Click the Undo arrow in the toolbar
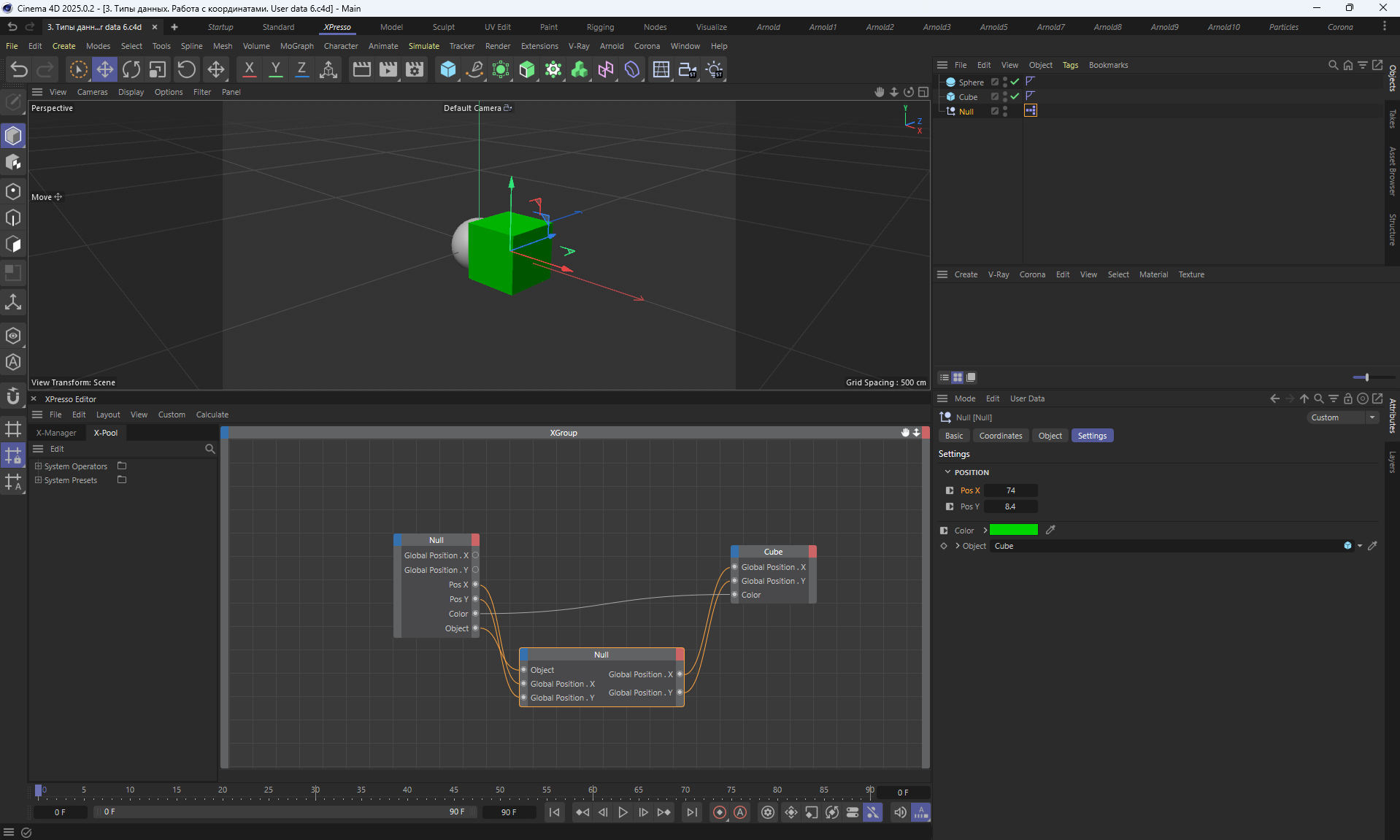Screen dimensions: 1400x840 (19, 69)
